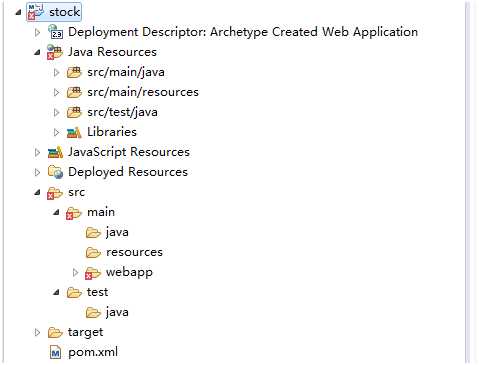This screenshot has width=479, height=365.
Task: Select the stock project label
Action: [65, 12]
